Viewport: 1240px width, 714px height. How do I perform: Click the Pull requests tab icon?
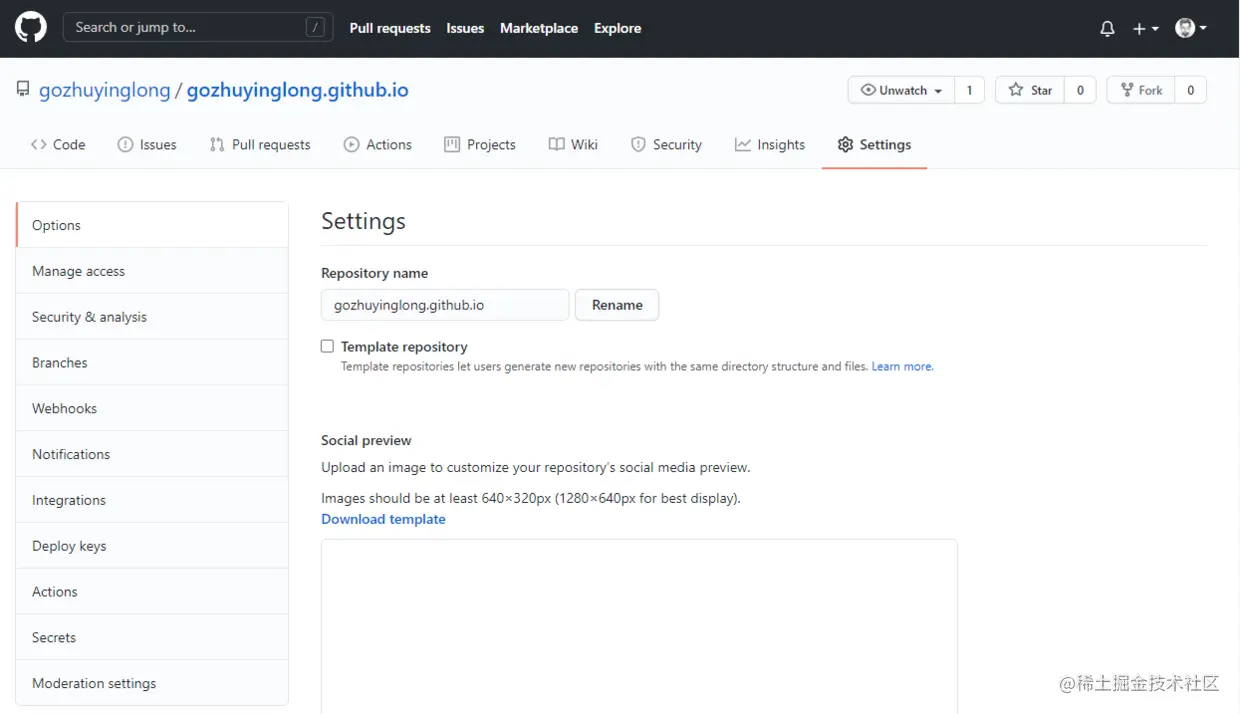click(217, 144)
